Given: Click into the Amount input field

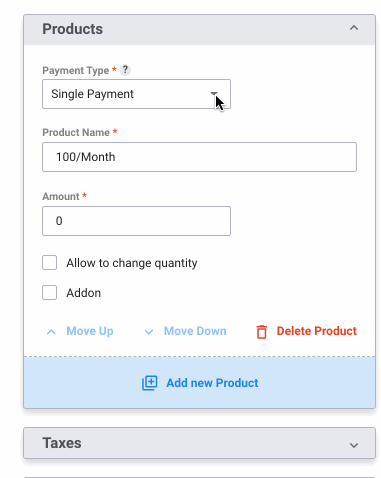Looking at the screenshot, I should click(136, 221).
